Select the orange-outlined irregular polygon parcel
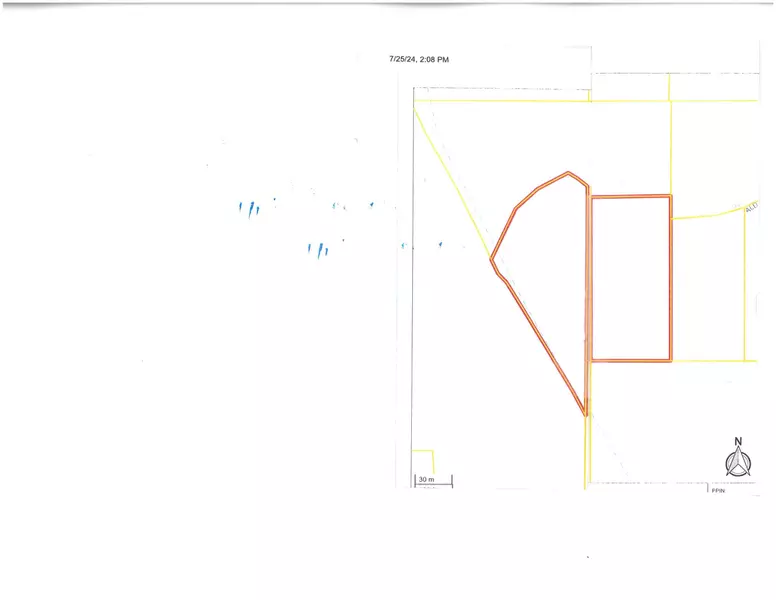776x600 pixels. click(x=545, y=270)
